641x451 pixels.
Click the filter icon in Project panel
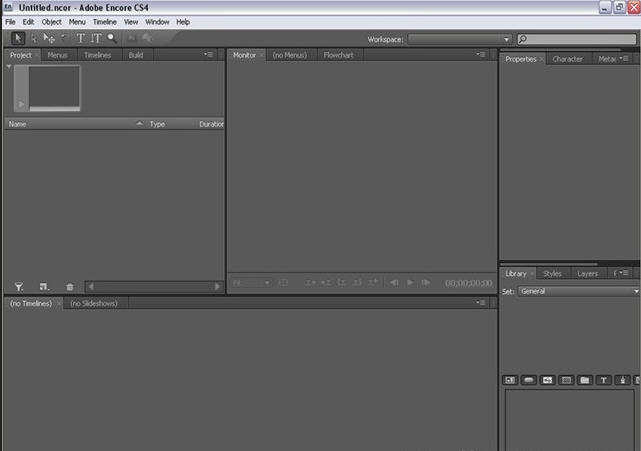[x=19, y=287]
